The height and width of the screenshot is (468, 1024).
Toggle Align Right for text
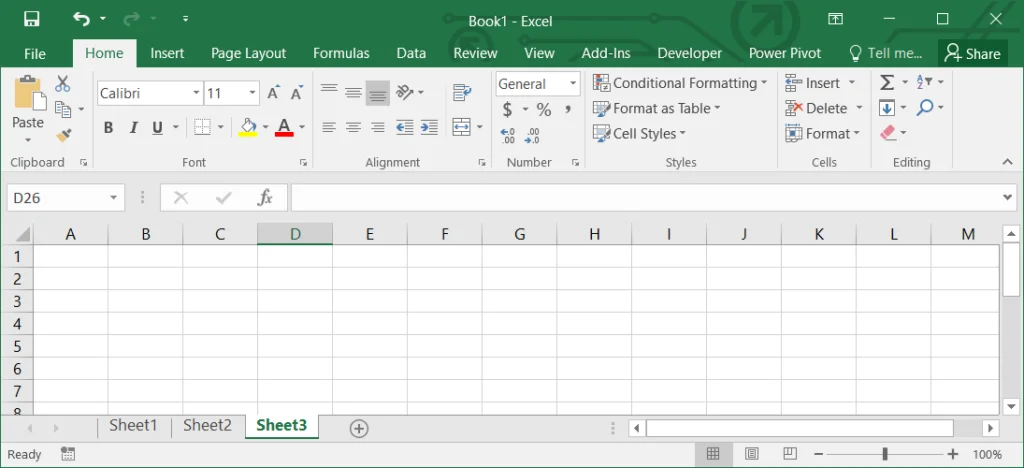coord(377,127)
